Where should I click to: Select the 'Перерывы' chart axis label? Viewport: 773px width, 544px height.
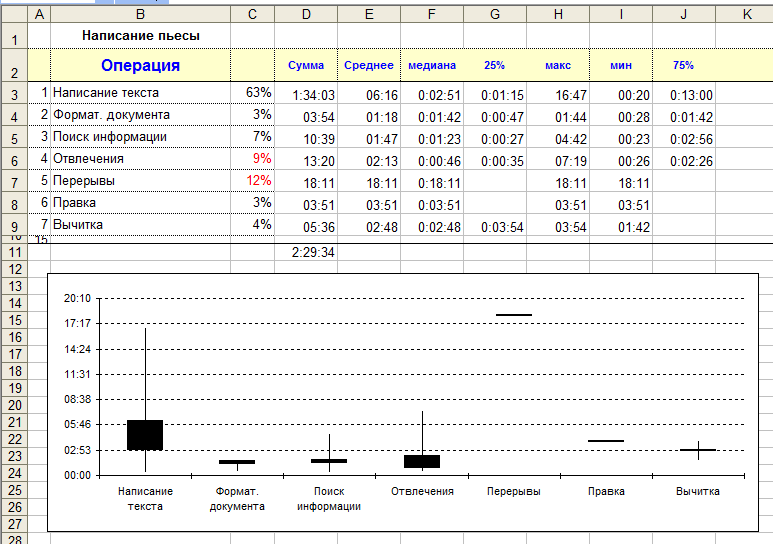(x=513, y=492)
